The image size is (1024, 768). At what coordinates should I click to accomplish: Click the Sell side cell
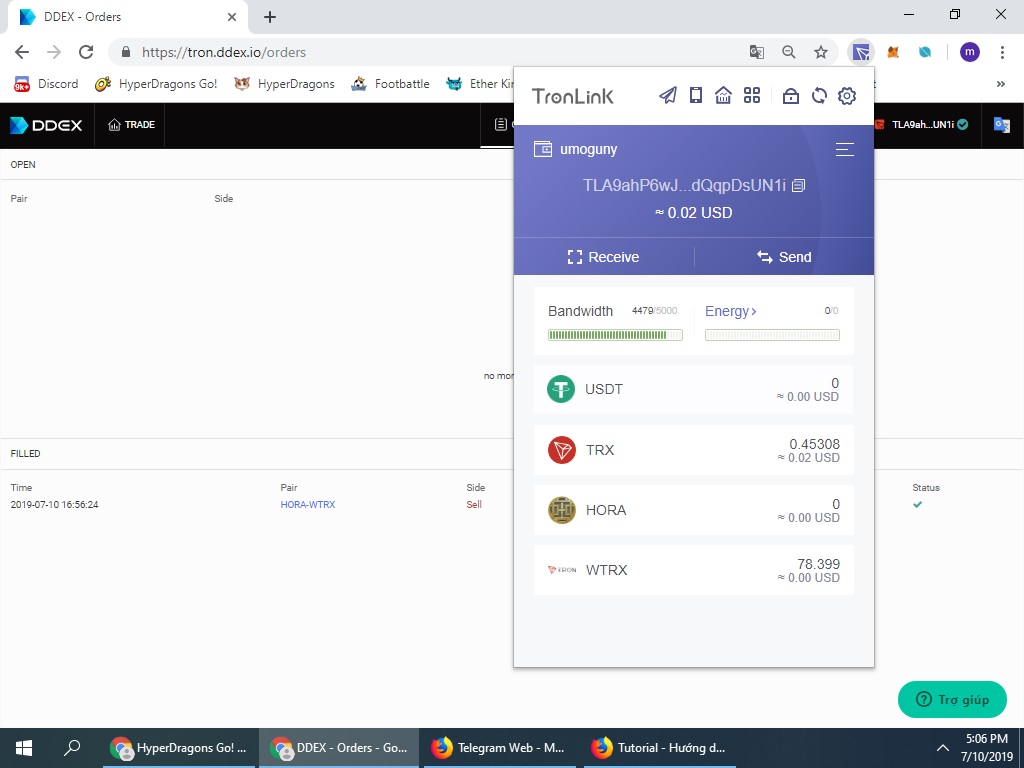(474, 504)
